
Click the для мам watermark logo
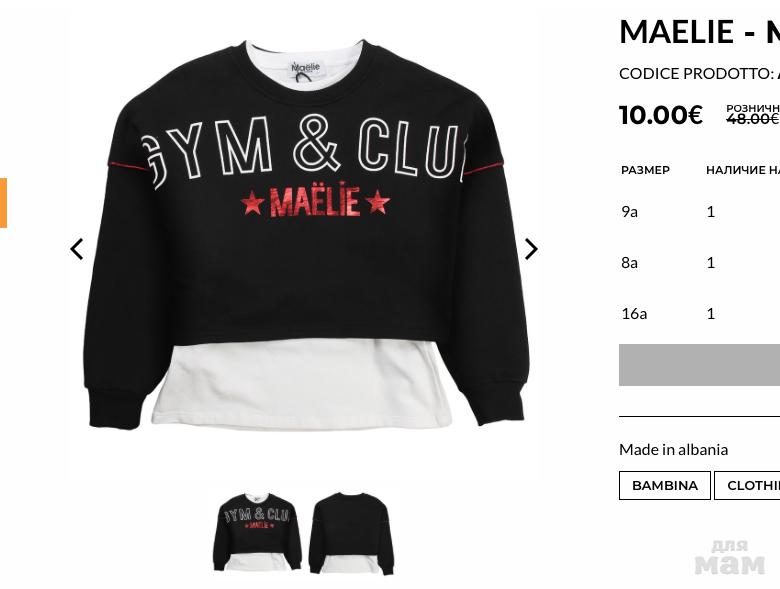(x=730, y=557)
